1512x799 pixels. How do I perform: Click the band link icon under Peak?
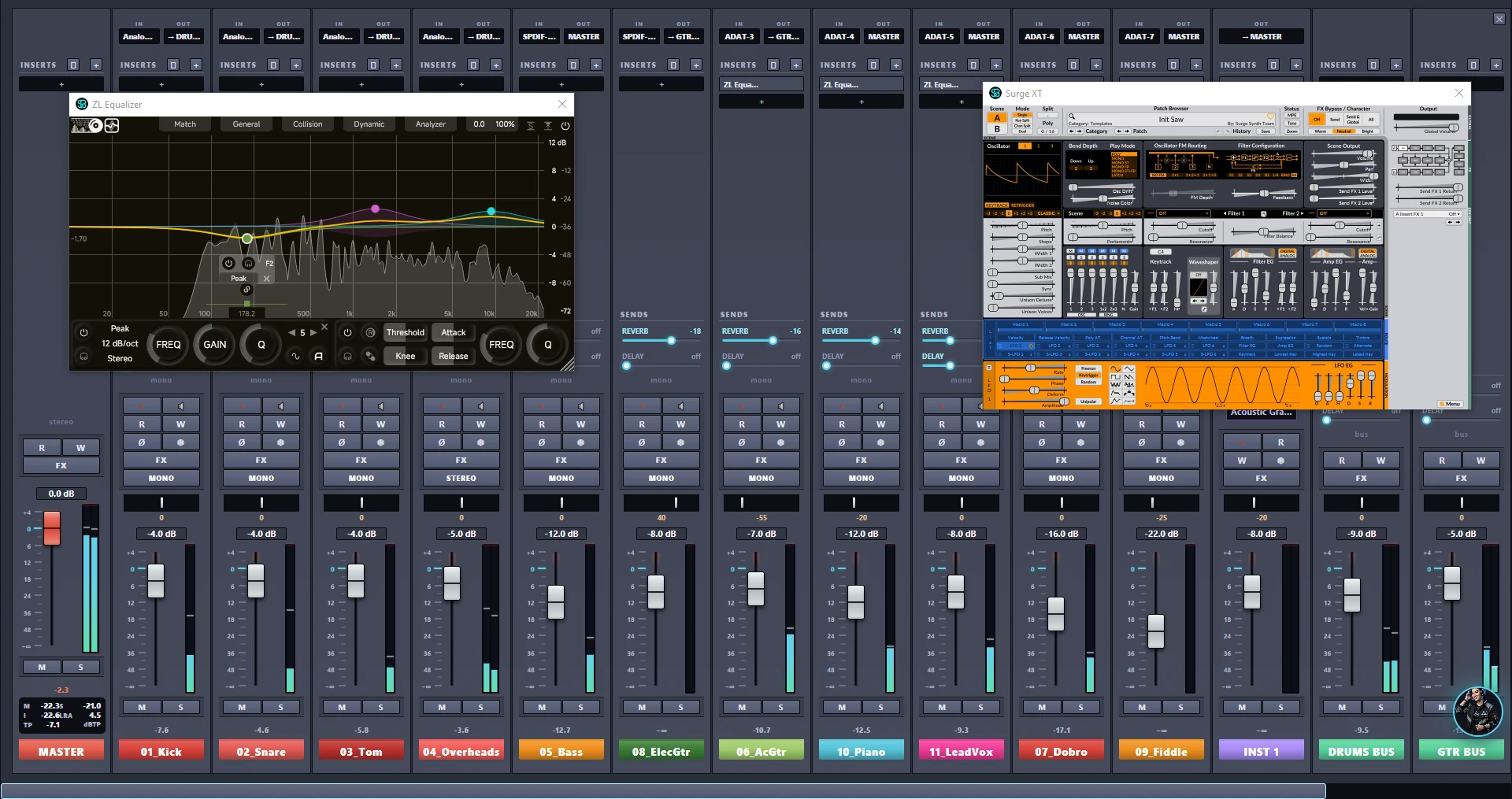coord(246,290)
